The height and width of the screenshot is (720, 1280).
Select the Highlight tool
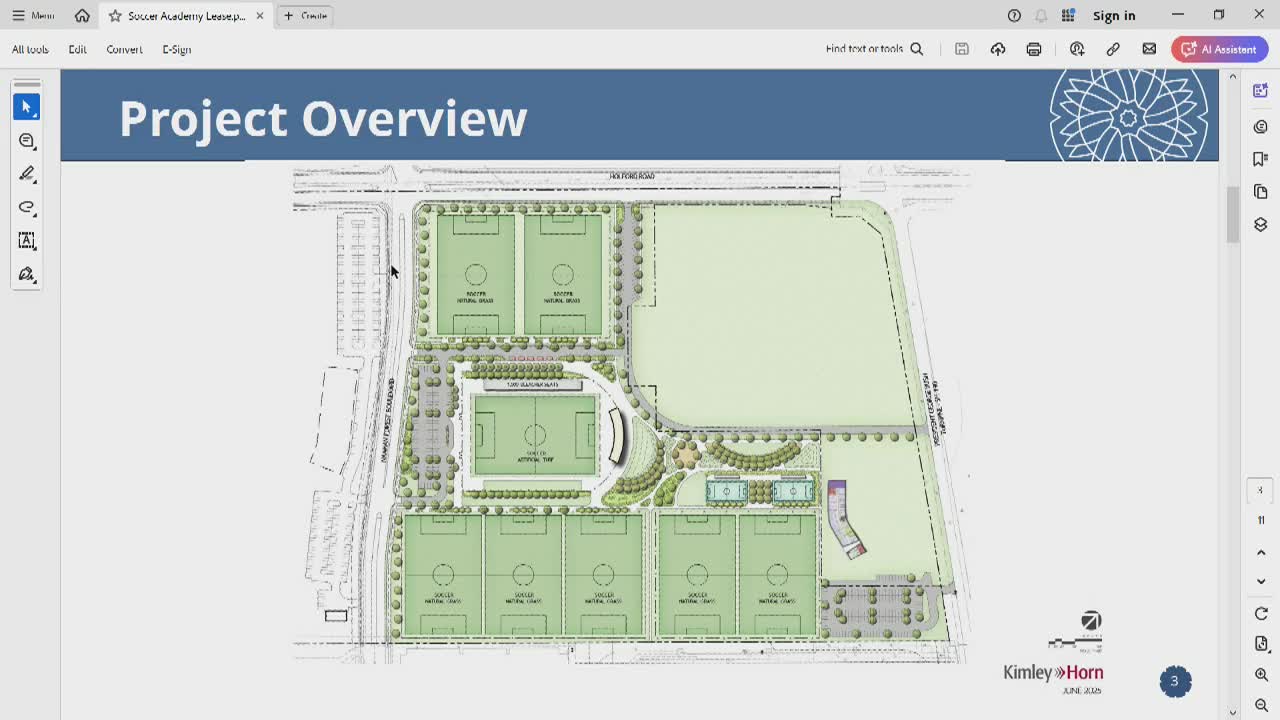click(27, 174)
